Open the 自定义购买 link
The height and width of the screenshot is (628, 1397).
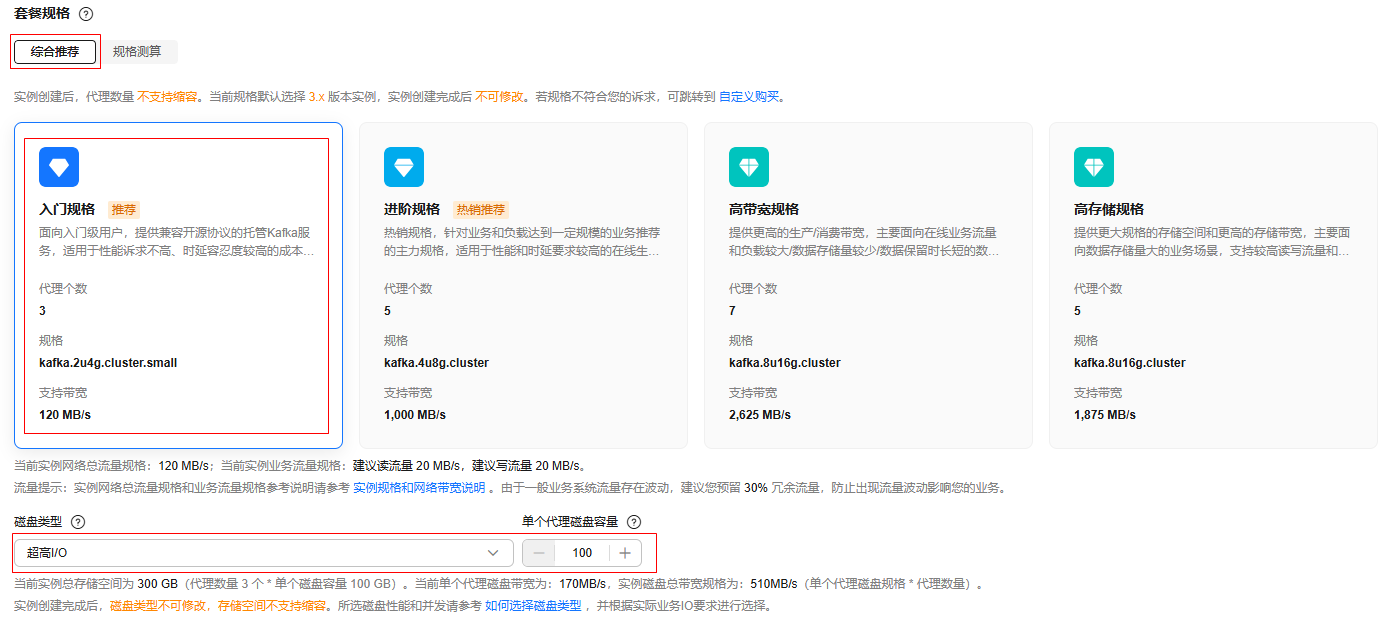pos(748,97)
